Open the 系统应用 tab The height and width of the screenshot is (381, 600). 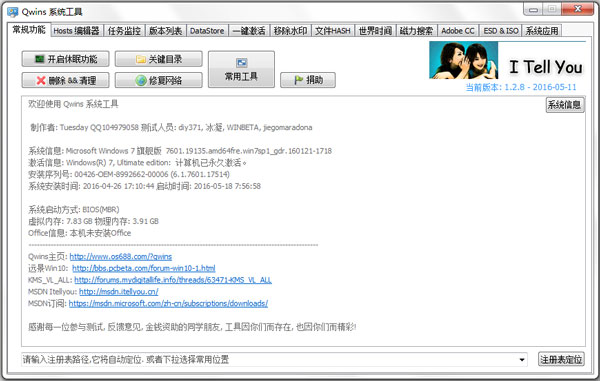pyautogui.click(x=542, y=31)
